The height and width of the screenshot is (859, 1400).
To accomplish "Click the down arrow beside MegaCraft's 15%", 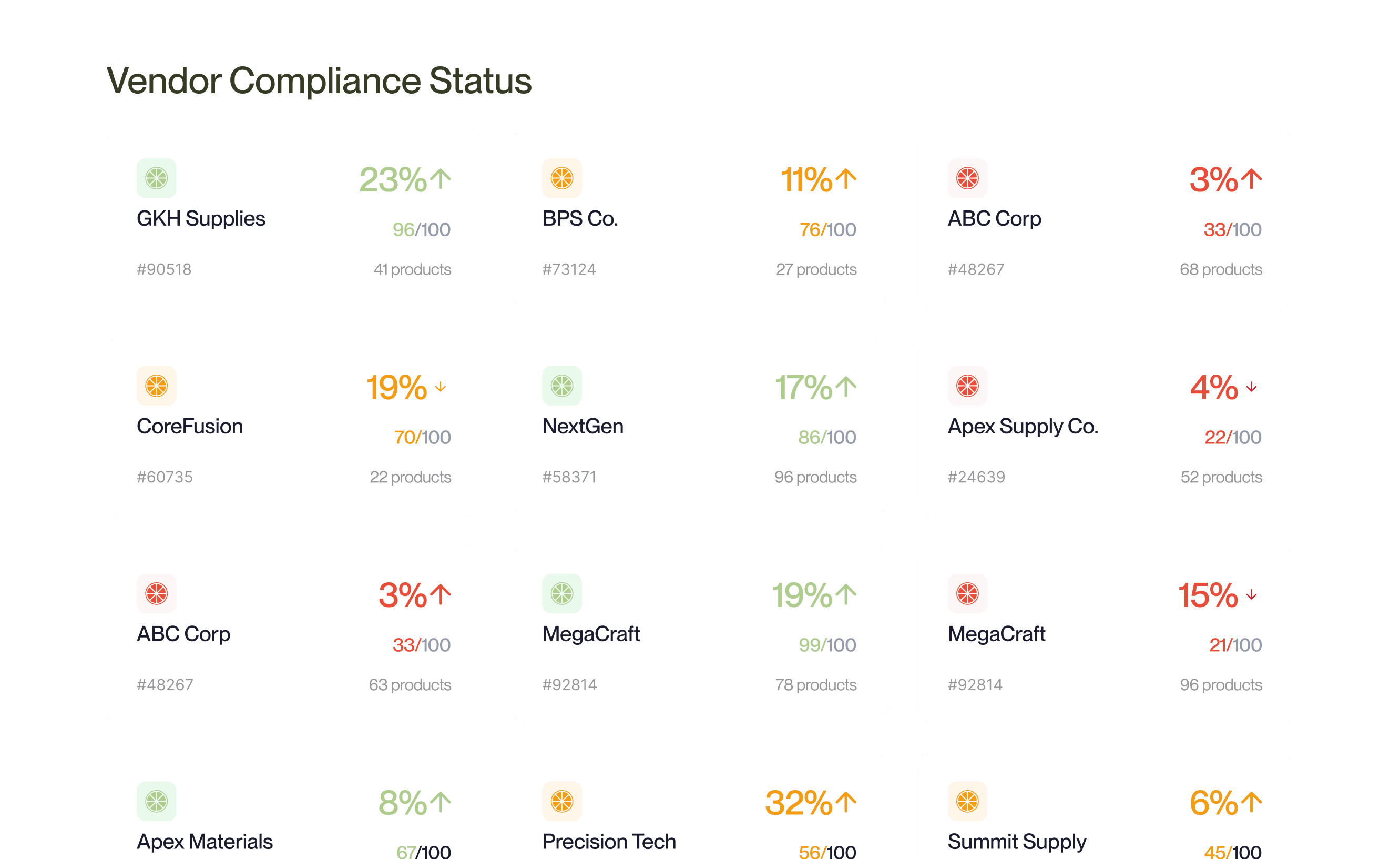I will coord(1252,595).
